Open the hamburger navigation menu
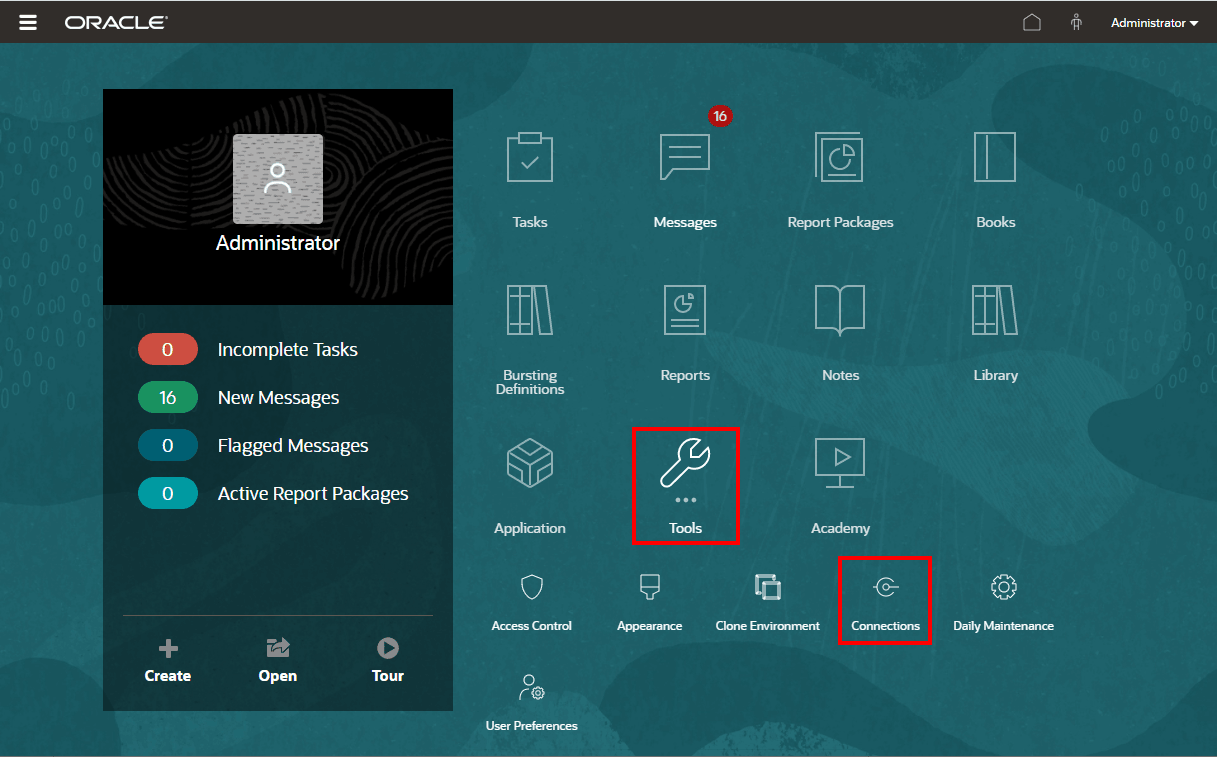Screen dimensions: 1217x757 (27, 22)
